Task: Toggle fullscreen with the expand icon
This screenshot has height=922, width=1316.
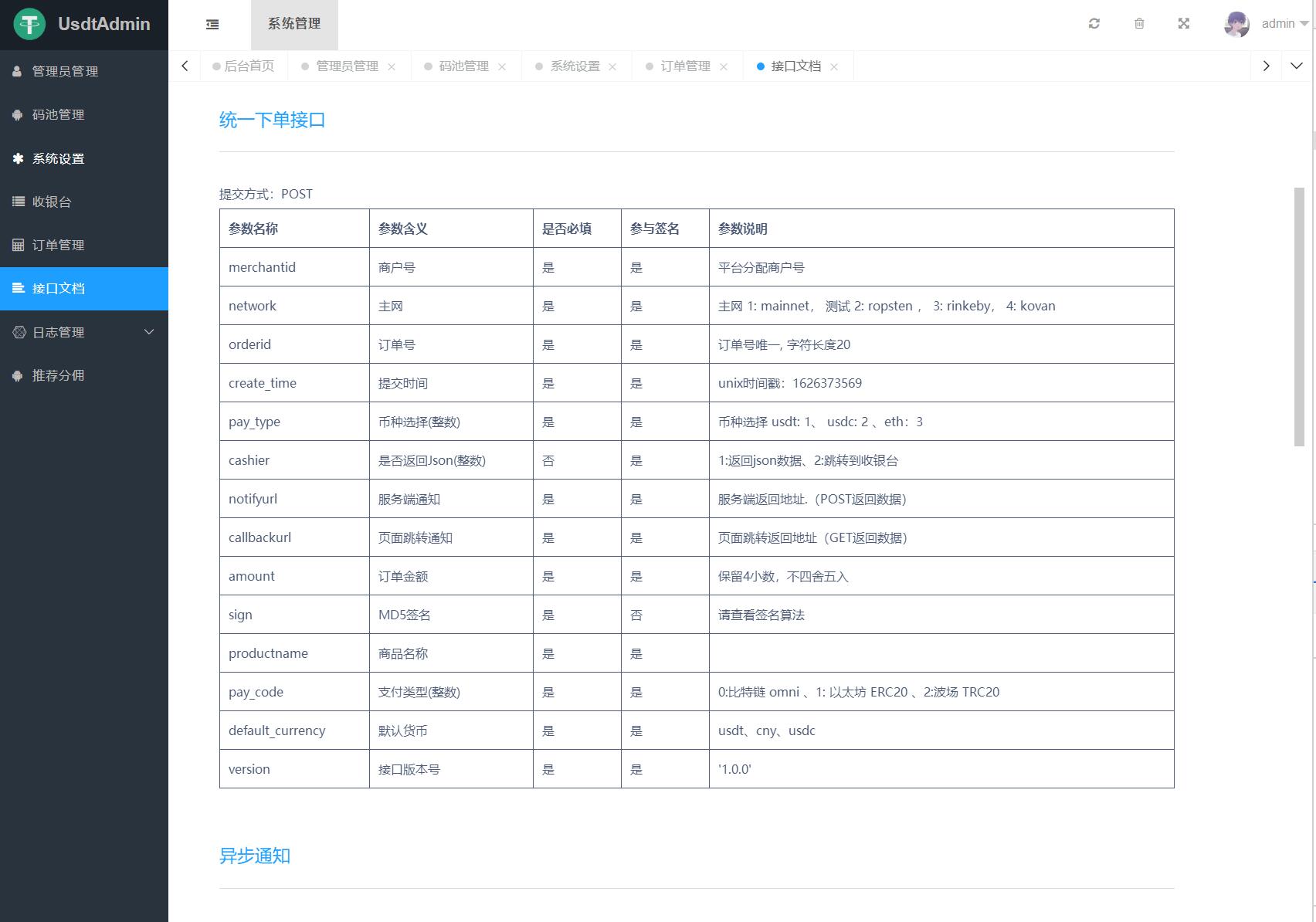Action: [x=1183, y=24]
